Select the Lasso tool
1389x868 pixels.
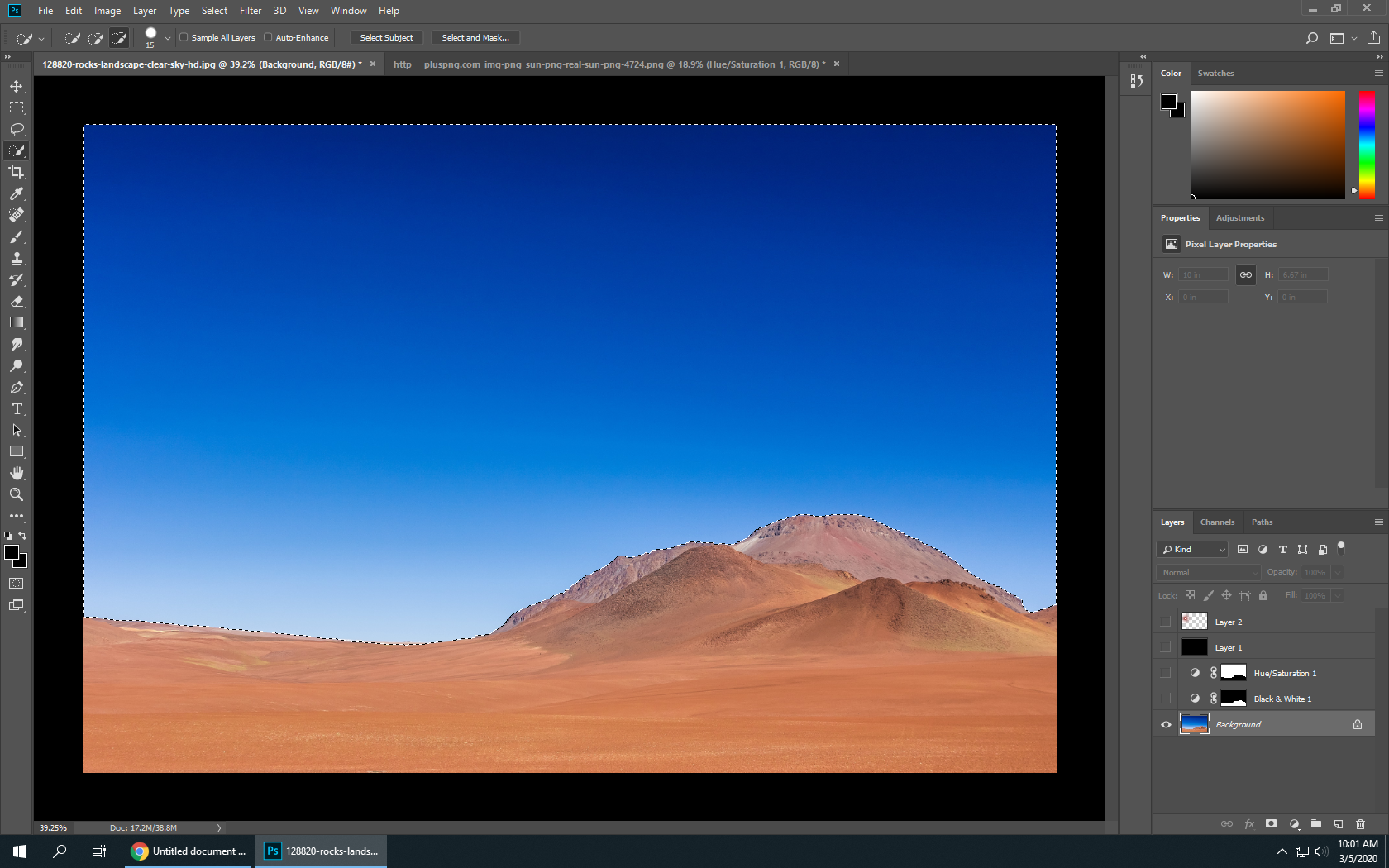tap(17, 129)
